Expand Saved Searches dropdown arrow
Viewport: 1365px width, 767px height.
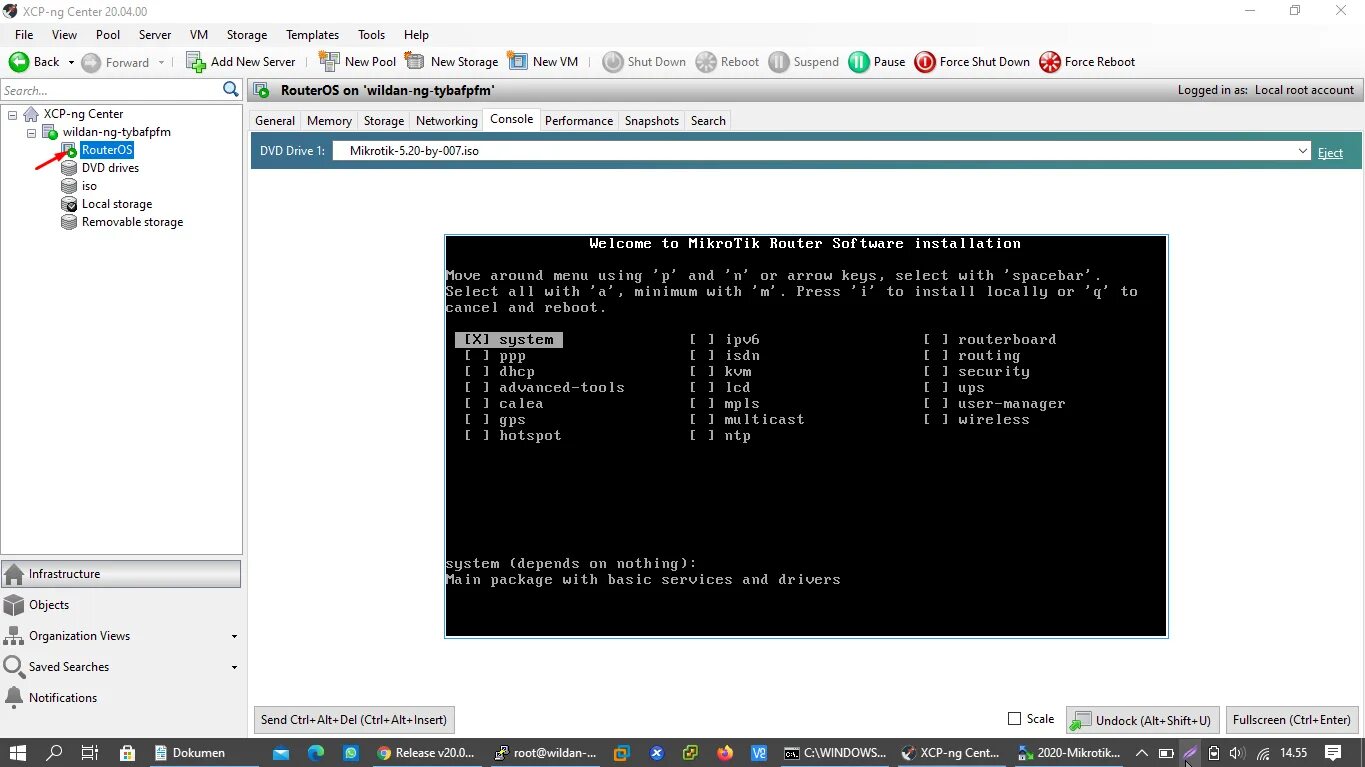[x=235, y=667]
